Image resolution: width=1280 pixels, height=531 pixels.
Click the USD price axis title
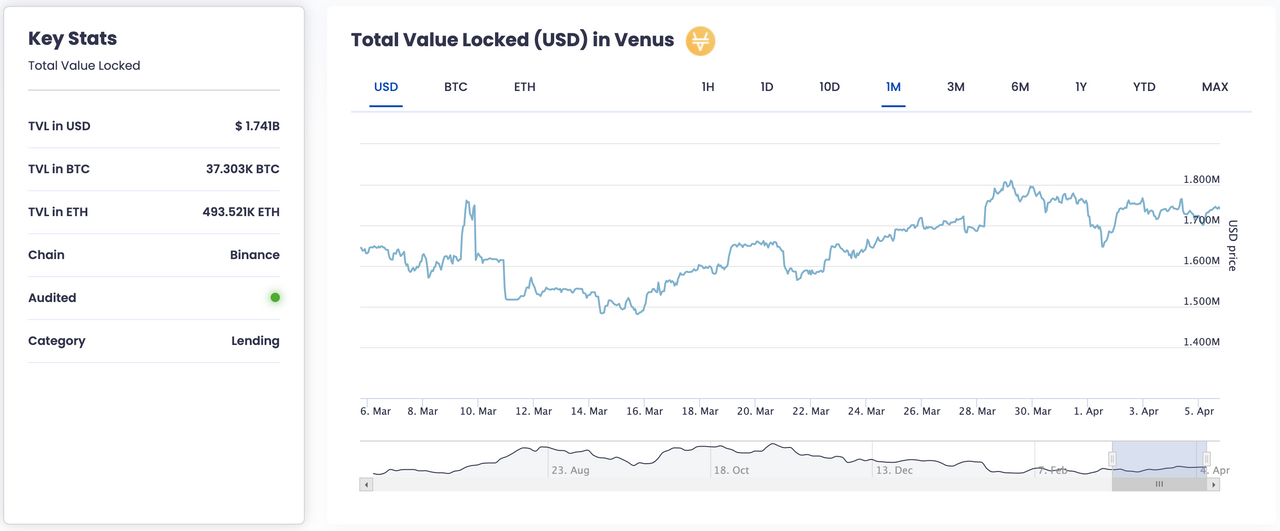point(1232,245)
